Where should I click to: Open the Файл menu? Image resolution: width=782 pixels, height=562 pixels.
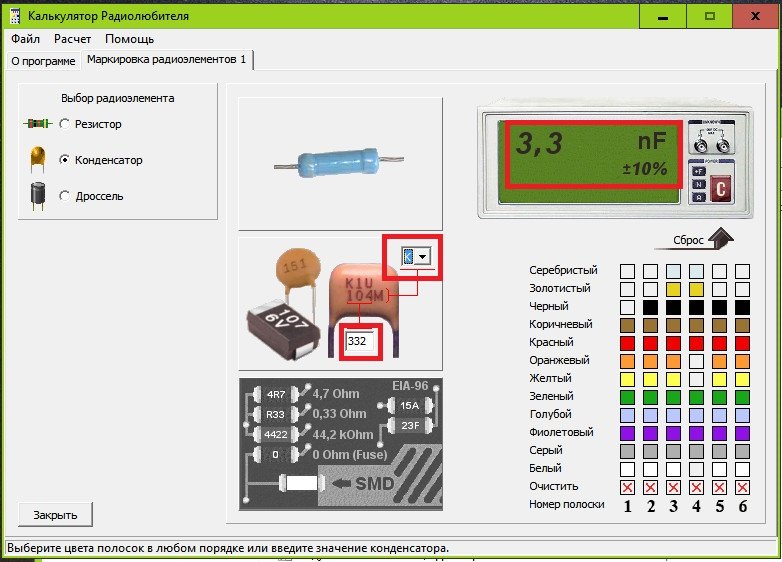pyautogui.click(x=25, y=39)
